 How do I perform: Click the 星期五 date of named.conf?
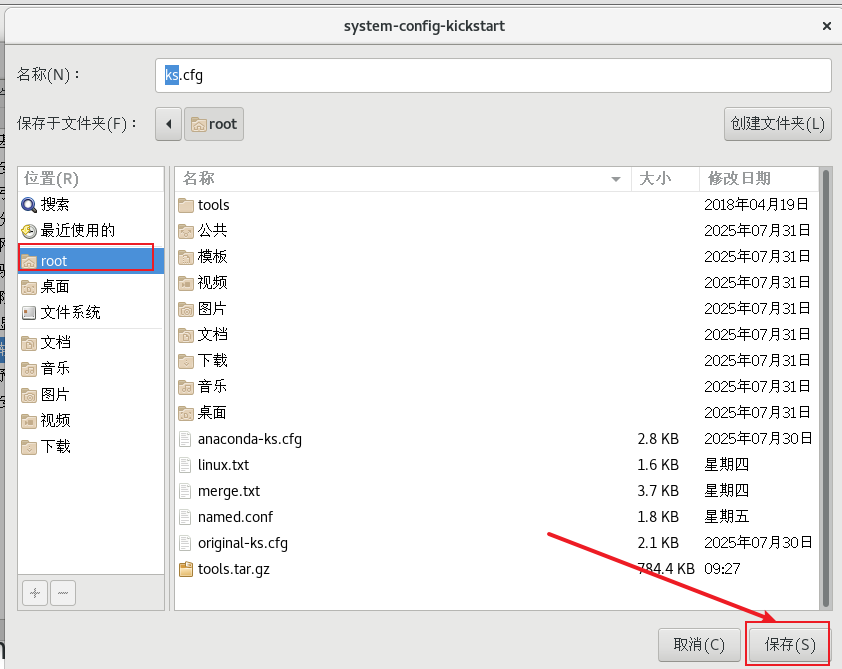tap(727, 517)
